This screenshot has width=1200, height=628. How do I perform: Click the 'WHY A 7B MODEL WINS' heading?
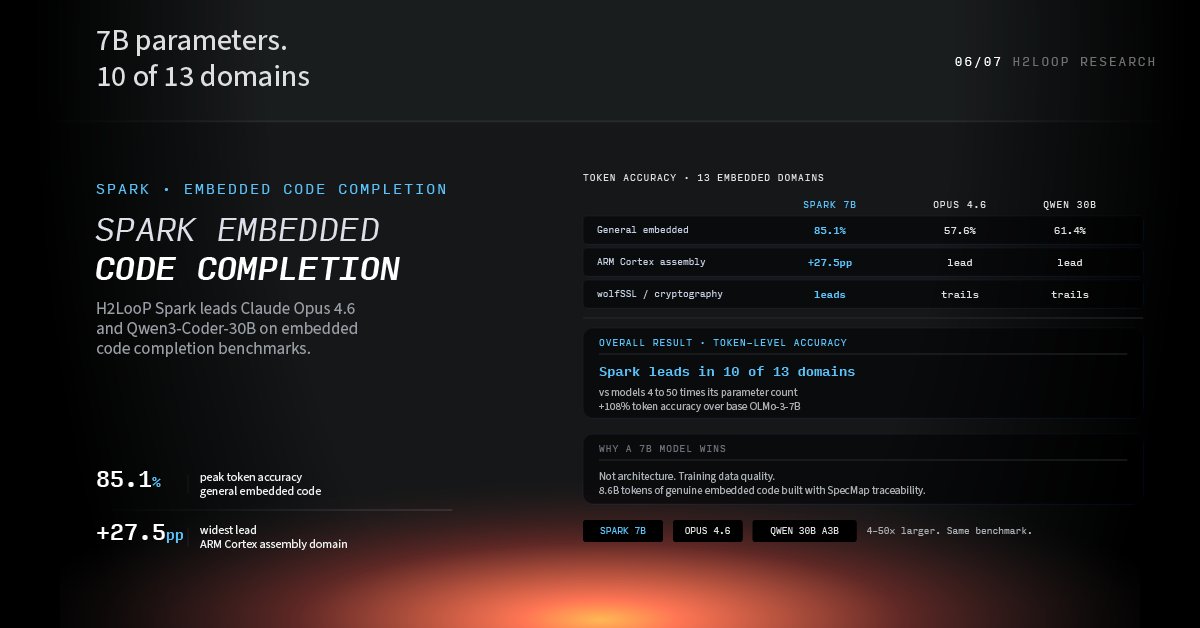(x=663, y=449)
